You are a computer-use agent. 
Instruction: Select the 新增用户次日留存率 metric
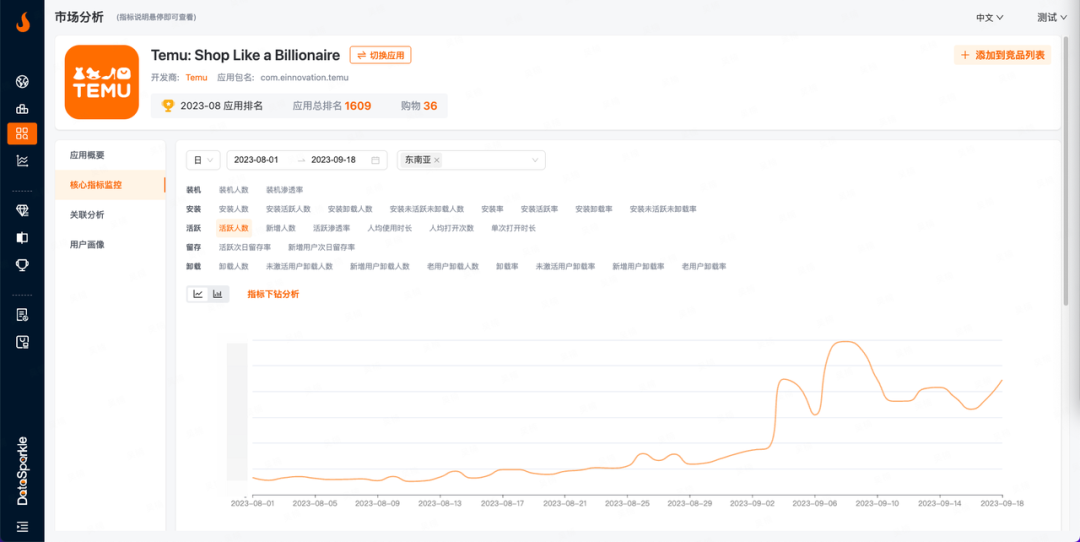(321, 247)
